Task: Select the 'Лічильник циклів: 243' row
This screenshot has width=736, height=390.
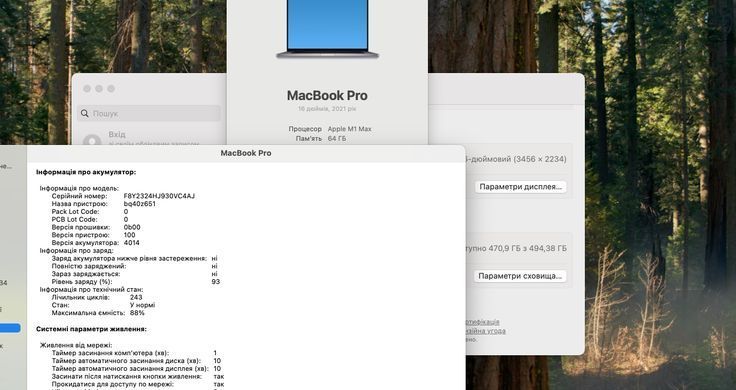Action: click(97, 297)
